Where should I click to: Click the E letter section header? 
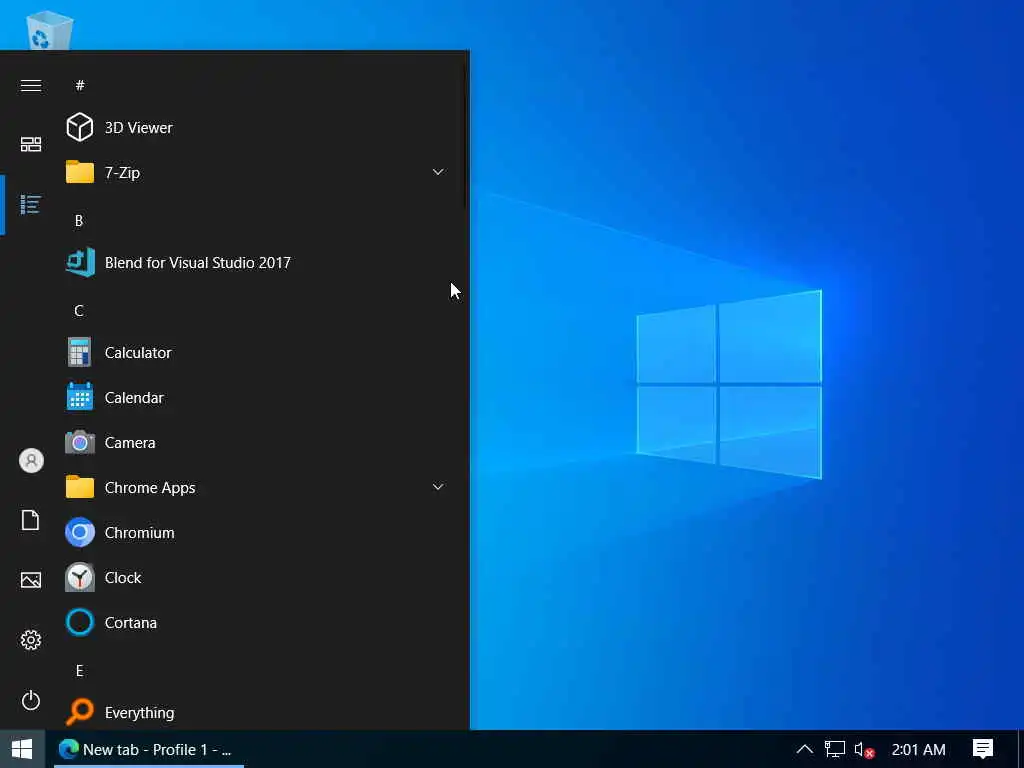coord(79,671)
